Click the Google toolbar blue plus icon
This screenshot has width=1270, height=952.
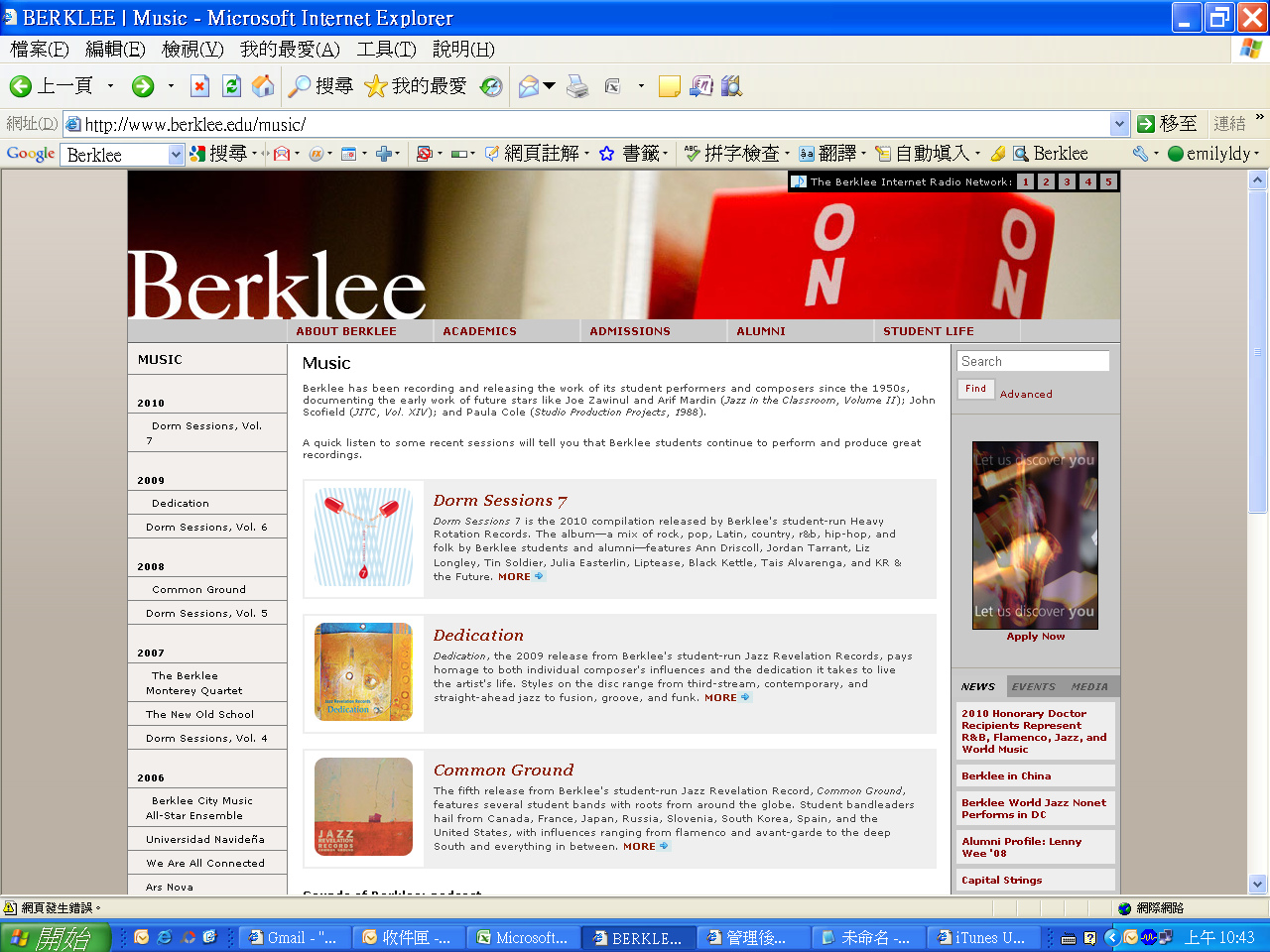pyautogui.click(x=384, y=154)
